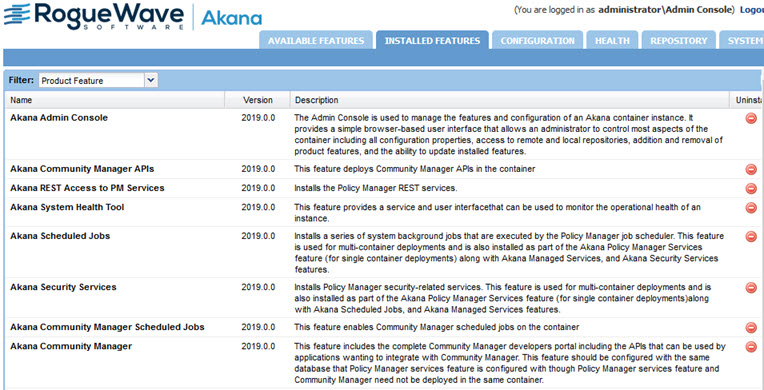The image size is (764, 390).
Task: Remove Akana Community Manager Scheduled Jobs
Action: pyautogui.click(x=751, y=328)
